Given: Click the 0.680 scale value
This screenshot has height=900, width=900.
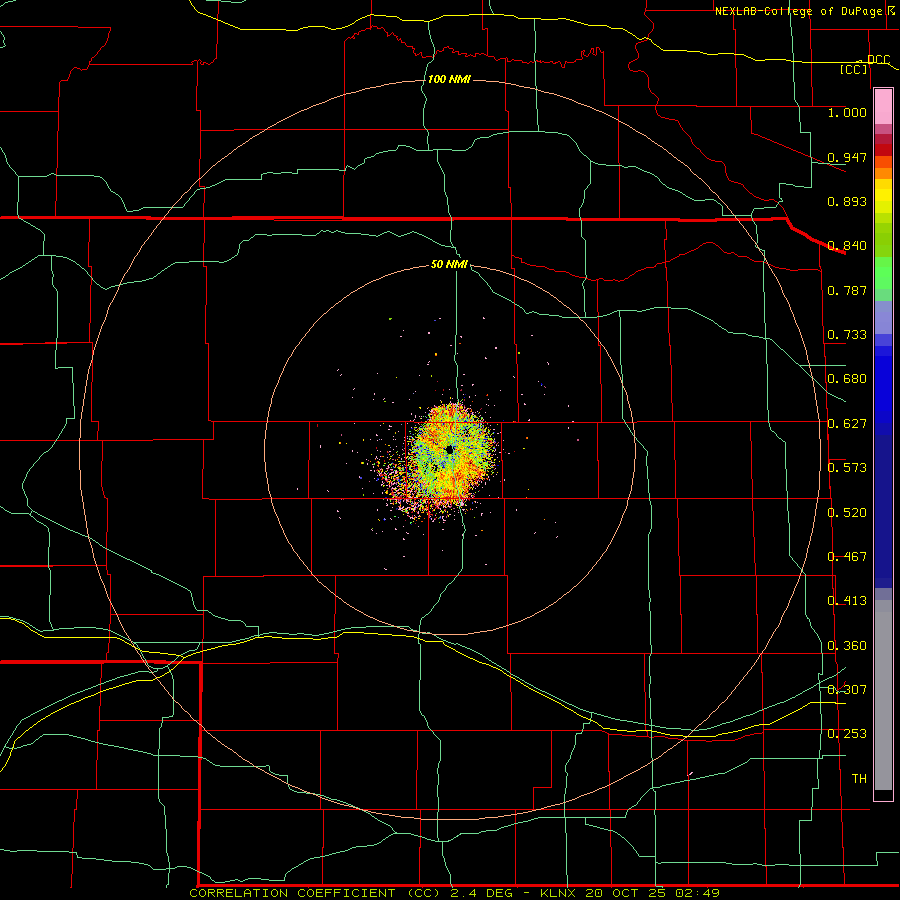Looking at the screenshot, I should [x=847, y=379].
